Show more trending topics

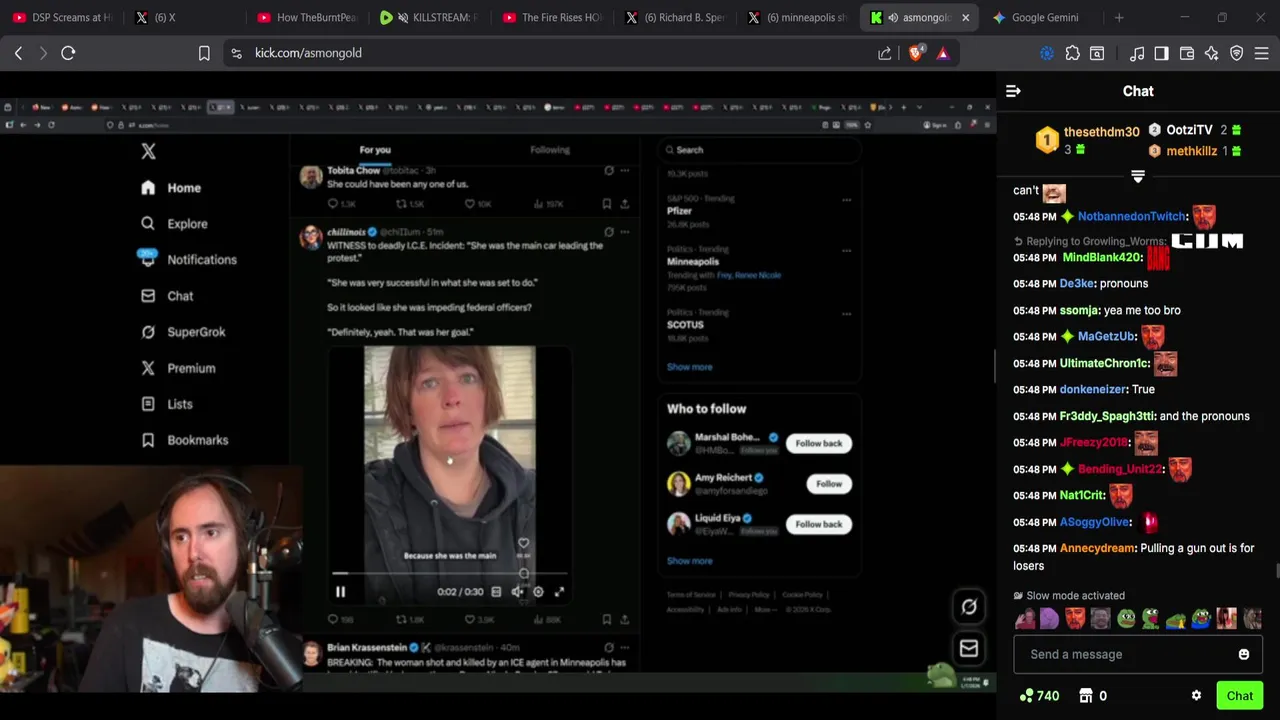tap(690, 367)
